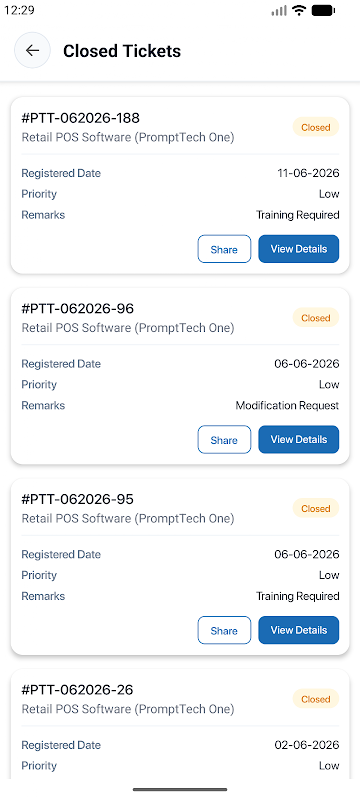Open the #PTT-062026-26 ticket card

click(180, 724)
